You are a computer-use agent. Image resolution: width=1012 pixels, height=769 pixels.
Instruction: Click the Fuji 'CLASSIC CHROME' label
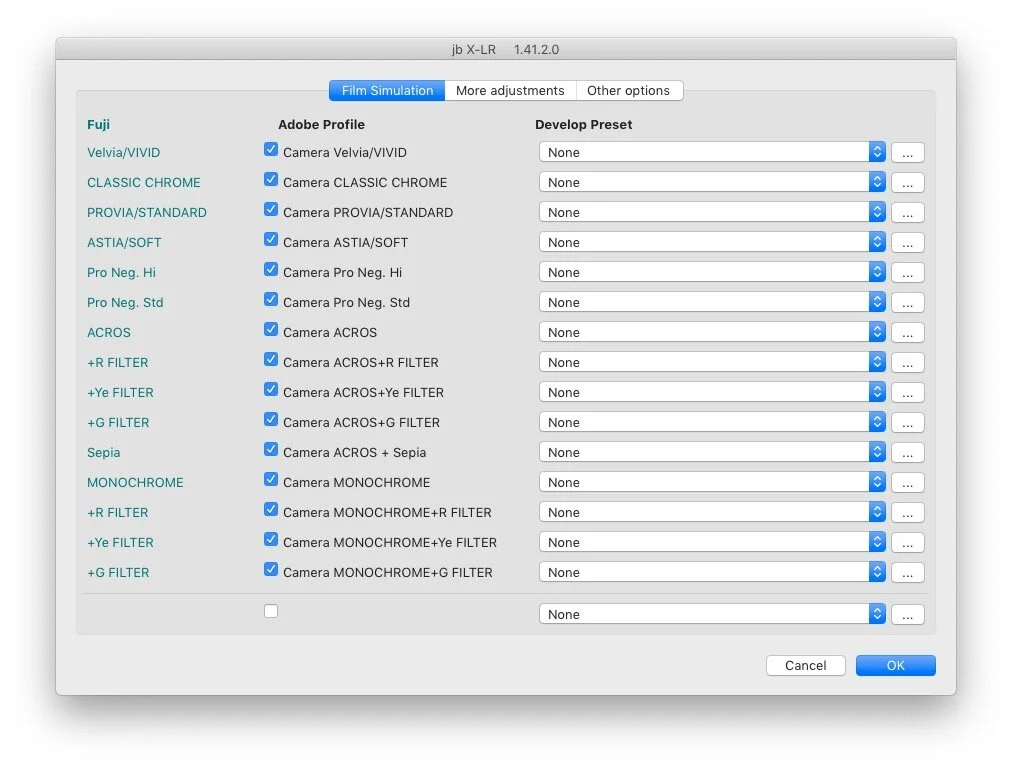point(143,183)
